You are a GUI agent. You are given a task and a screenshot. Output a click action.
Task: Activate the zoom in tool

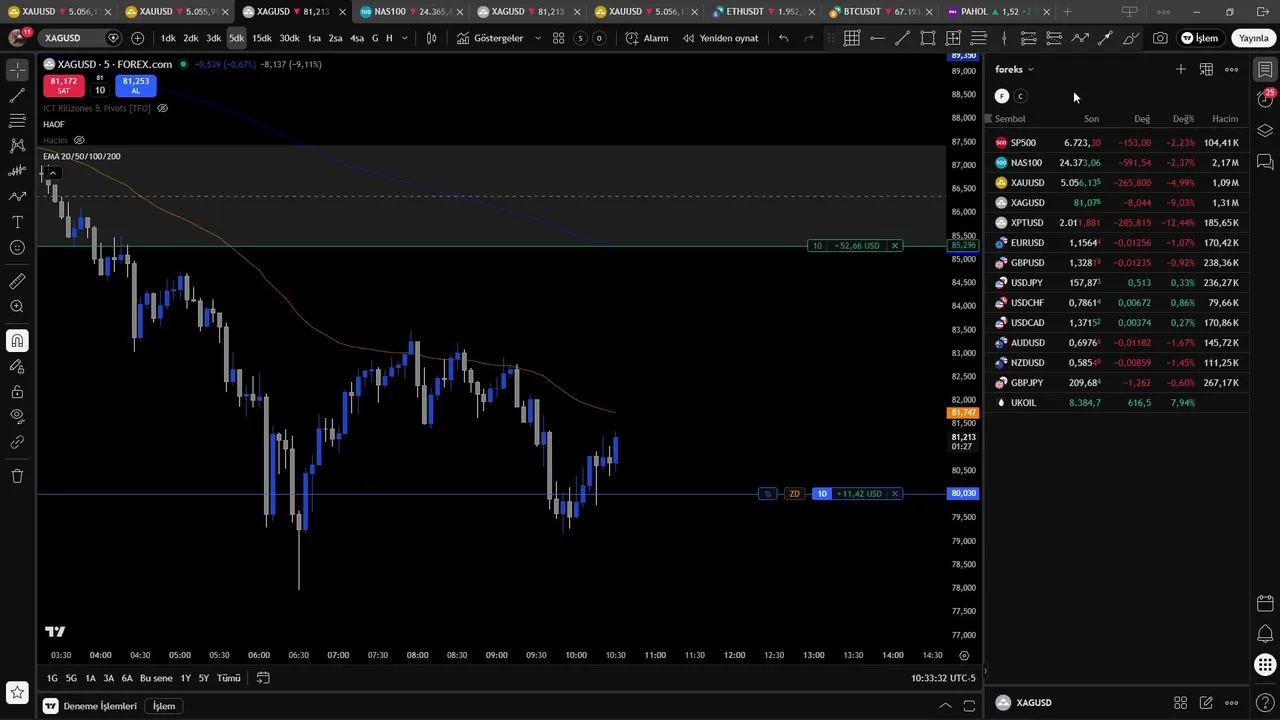pos(17,307)
